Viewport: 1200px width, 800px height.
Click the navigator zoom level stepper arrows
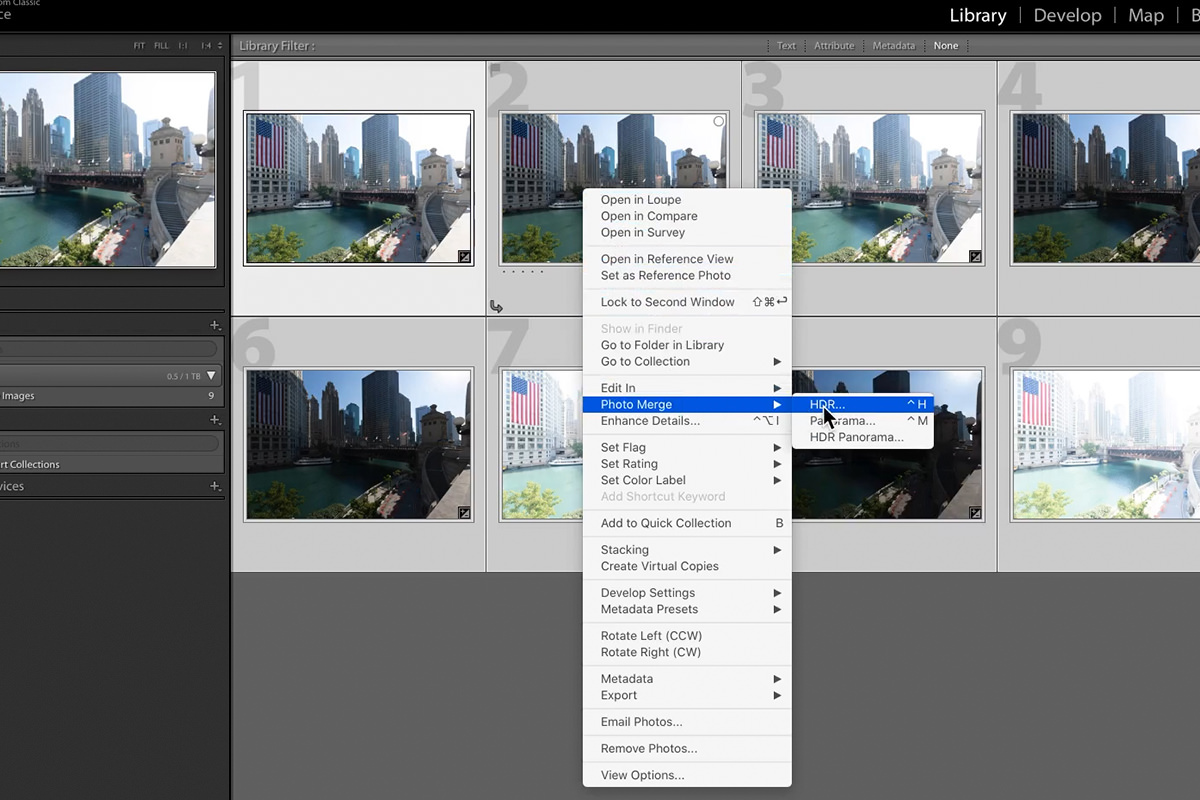pos(220,46)
